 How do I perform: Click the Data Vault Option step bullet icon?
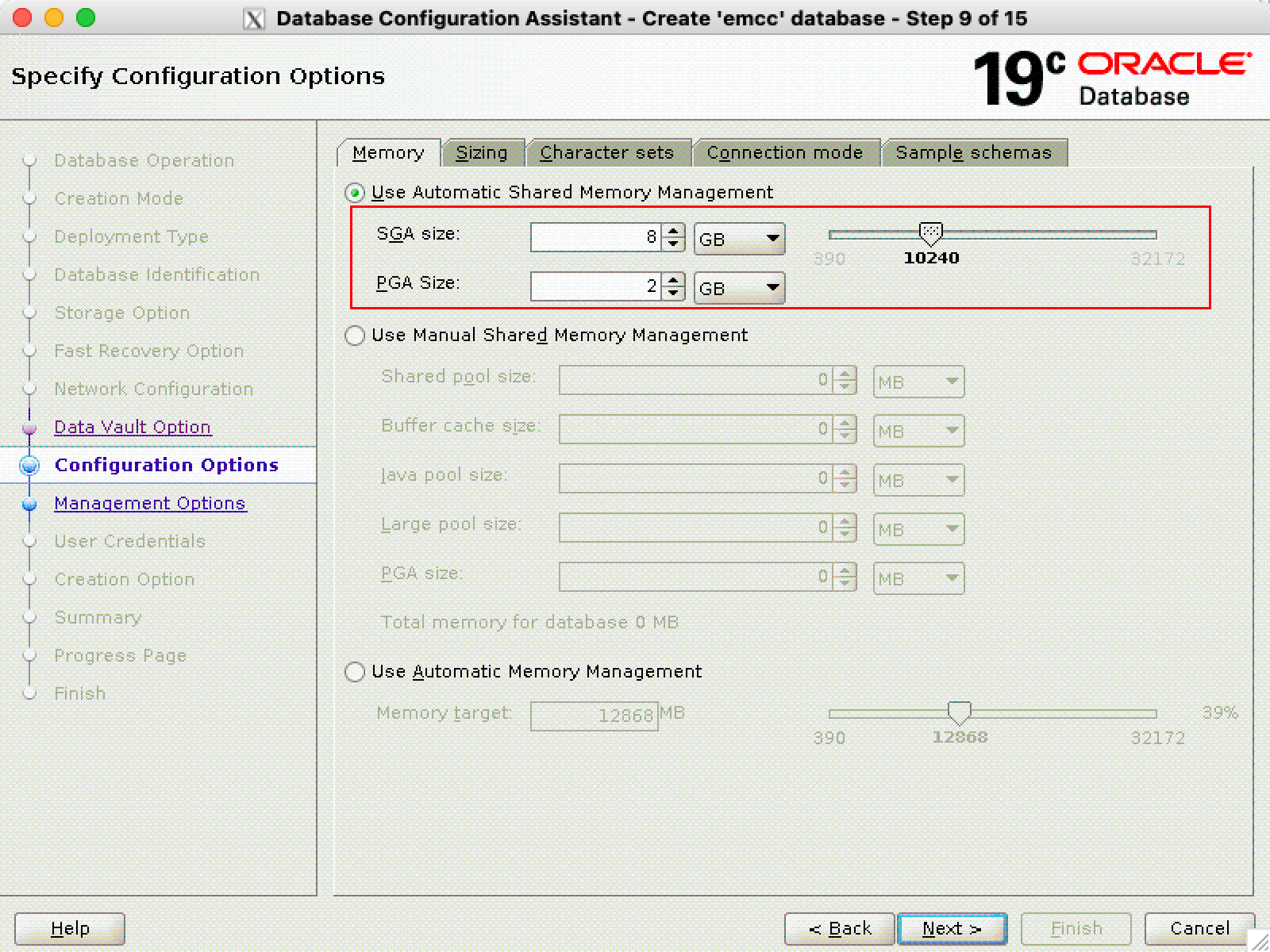29,428
